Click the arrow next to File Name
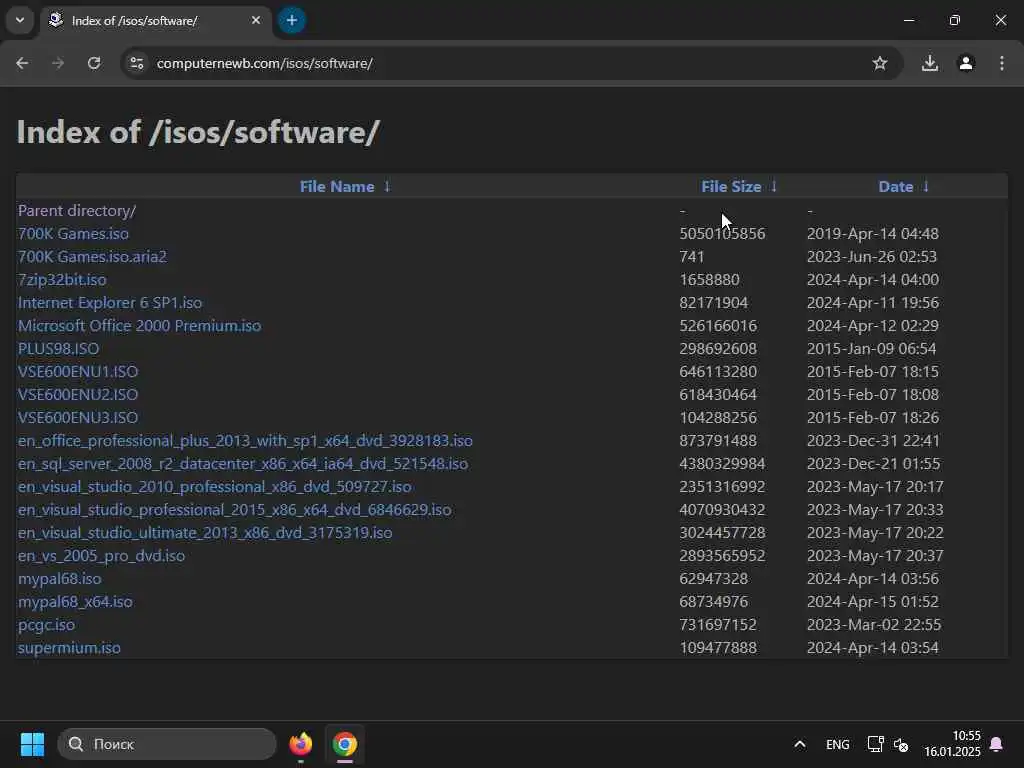The width and height of the screenshot is (1024, 768). pyautogui.click(x=387, y=187)
